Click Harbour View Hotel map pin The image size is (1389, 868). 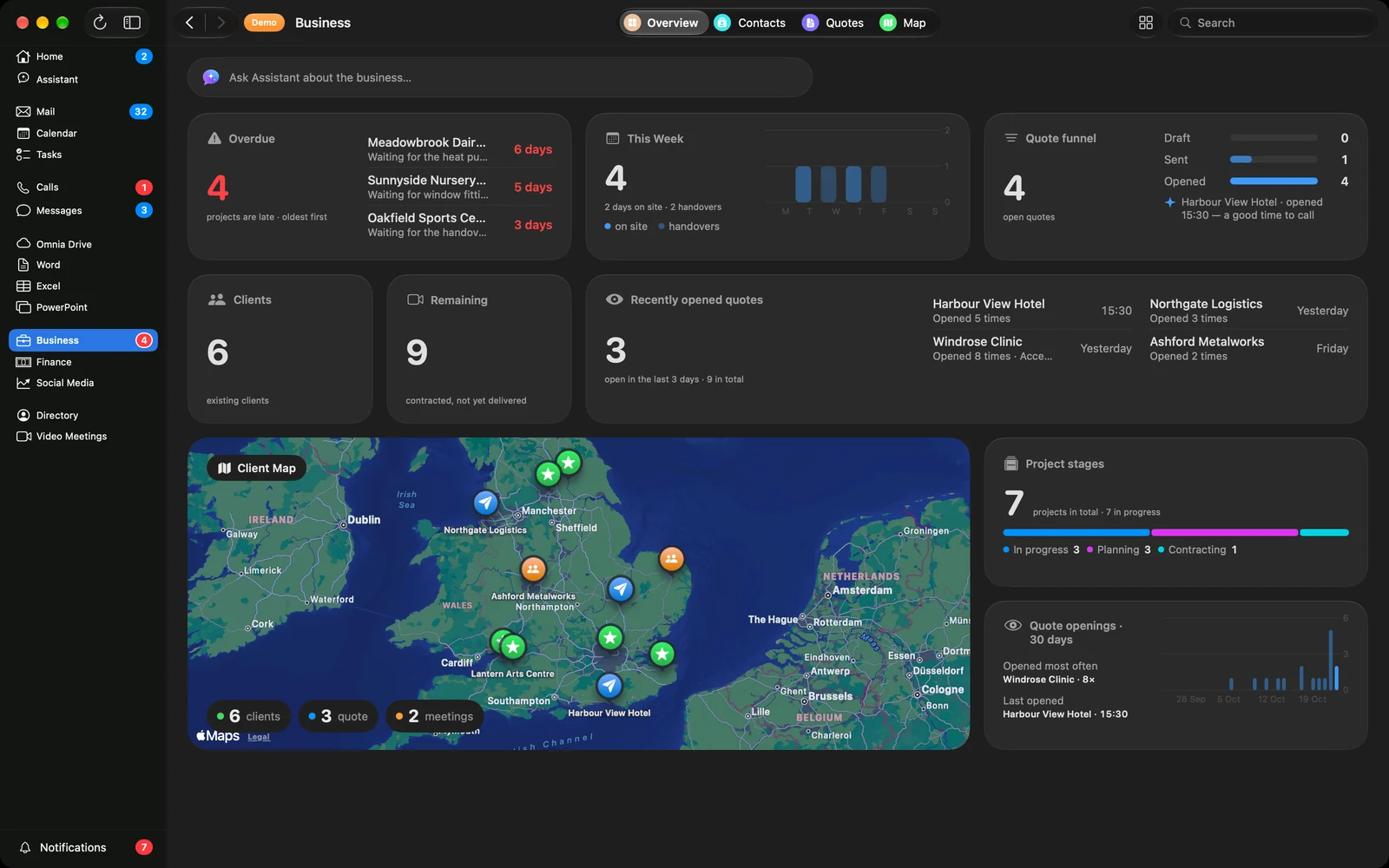(x=609, y=686)
